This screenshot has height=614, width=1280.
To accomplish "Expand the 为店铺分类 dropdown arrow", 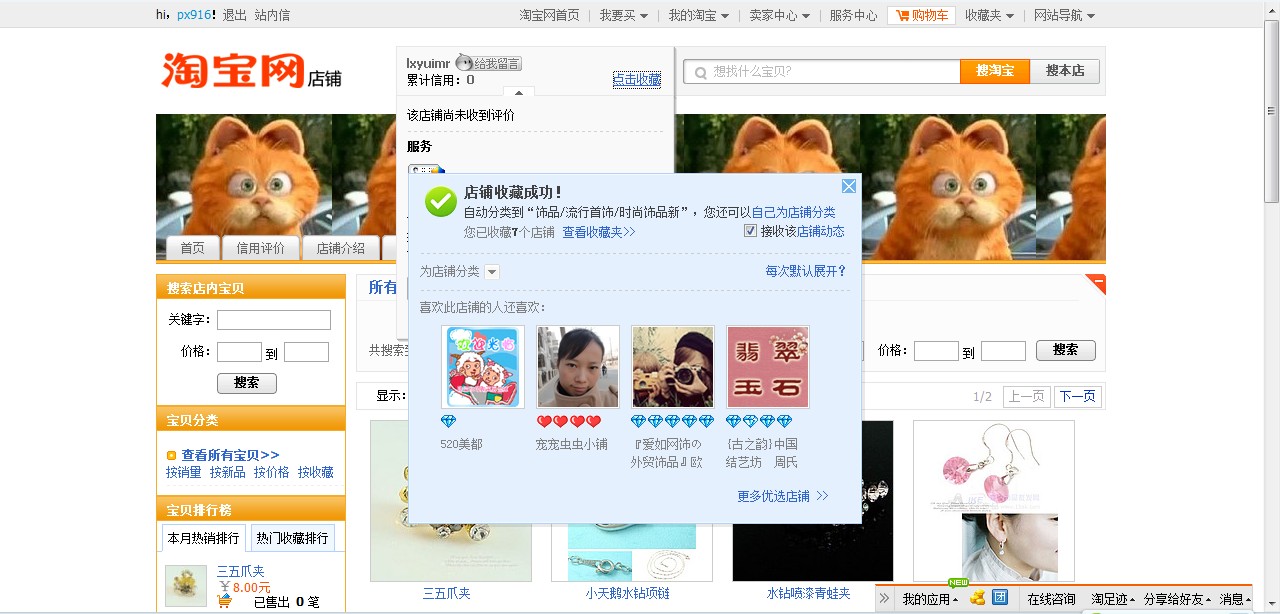I will click(x=492, y=272).
